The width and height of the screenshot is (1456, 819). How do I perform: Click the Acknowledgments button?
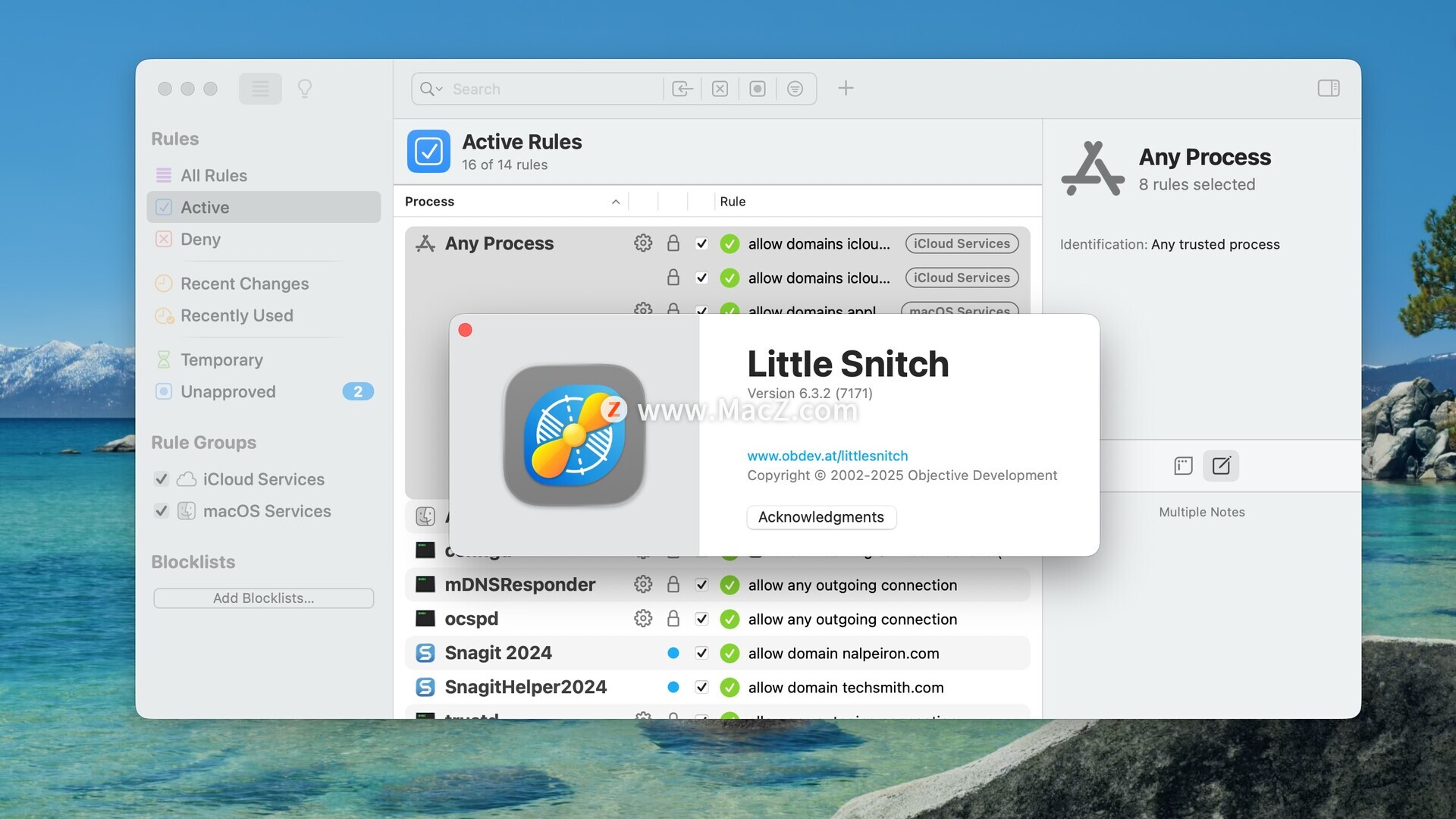(x=821, y=517)
